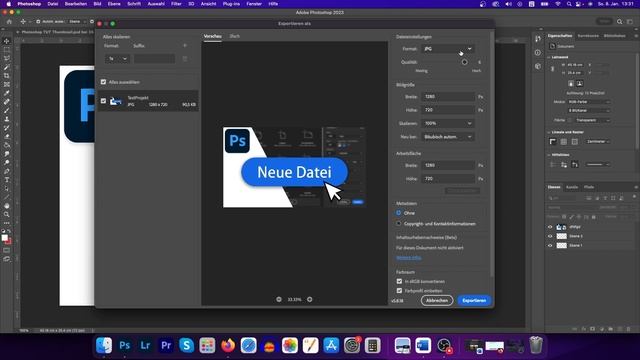This screenshot has height=360, width=640.
Task: Click the Qualität slider handle
Action: click(x=464, y=62)
